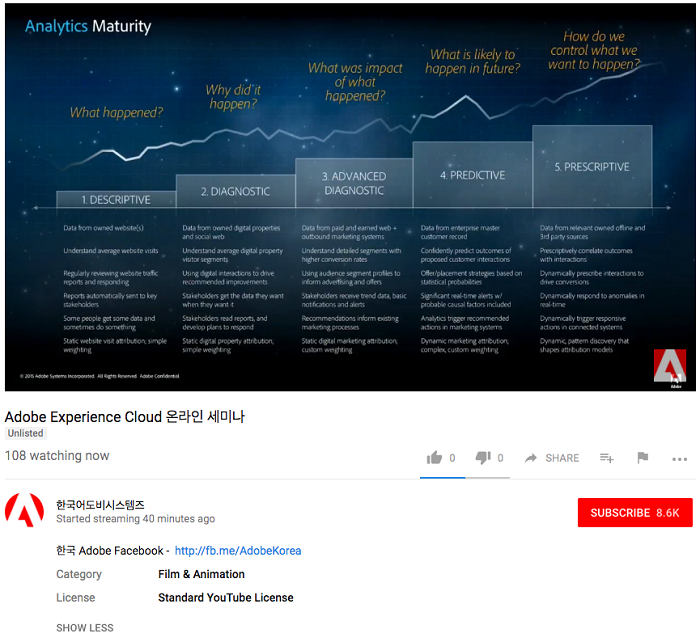Viewport: 700px width, 642px height.
Task: Click the thumbs up like icon
Action: [434, 458]
